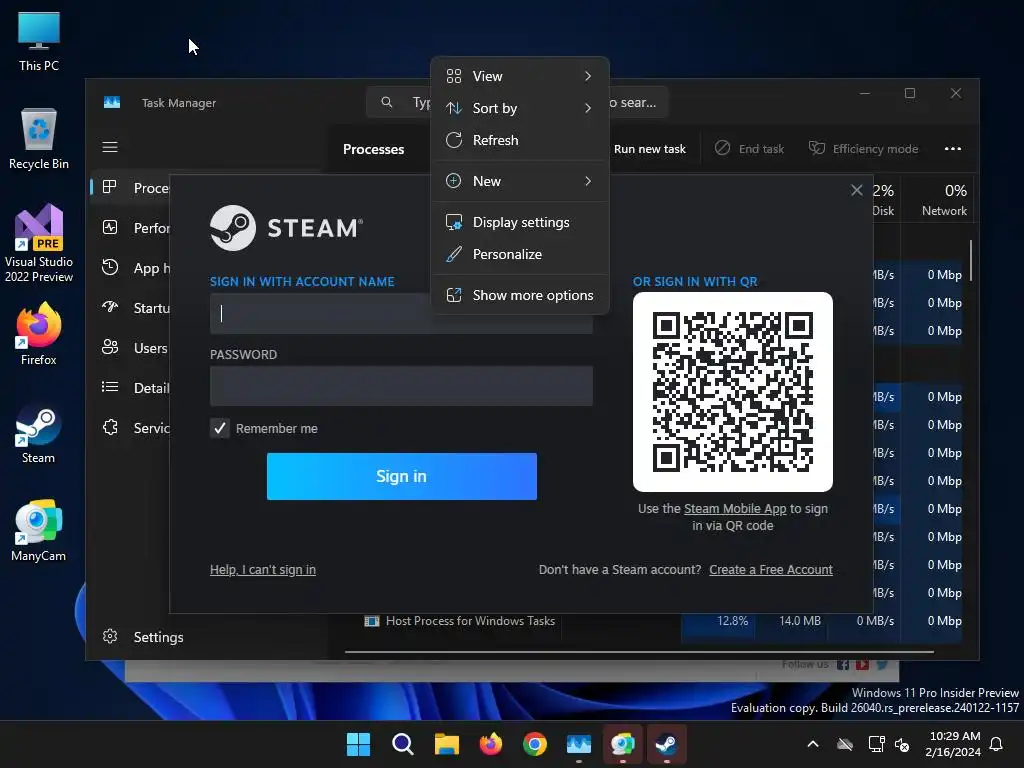Launch Firefox from the taskbar

[490, 744]
